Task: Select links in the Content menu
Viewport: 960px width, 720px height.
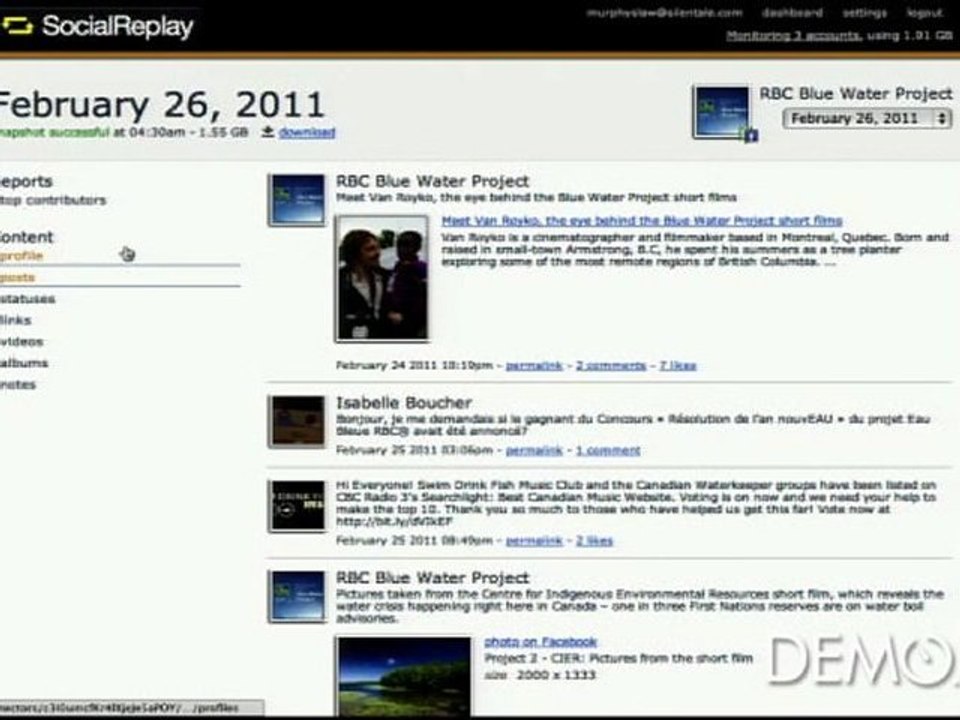Action: click(15, 320)
